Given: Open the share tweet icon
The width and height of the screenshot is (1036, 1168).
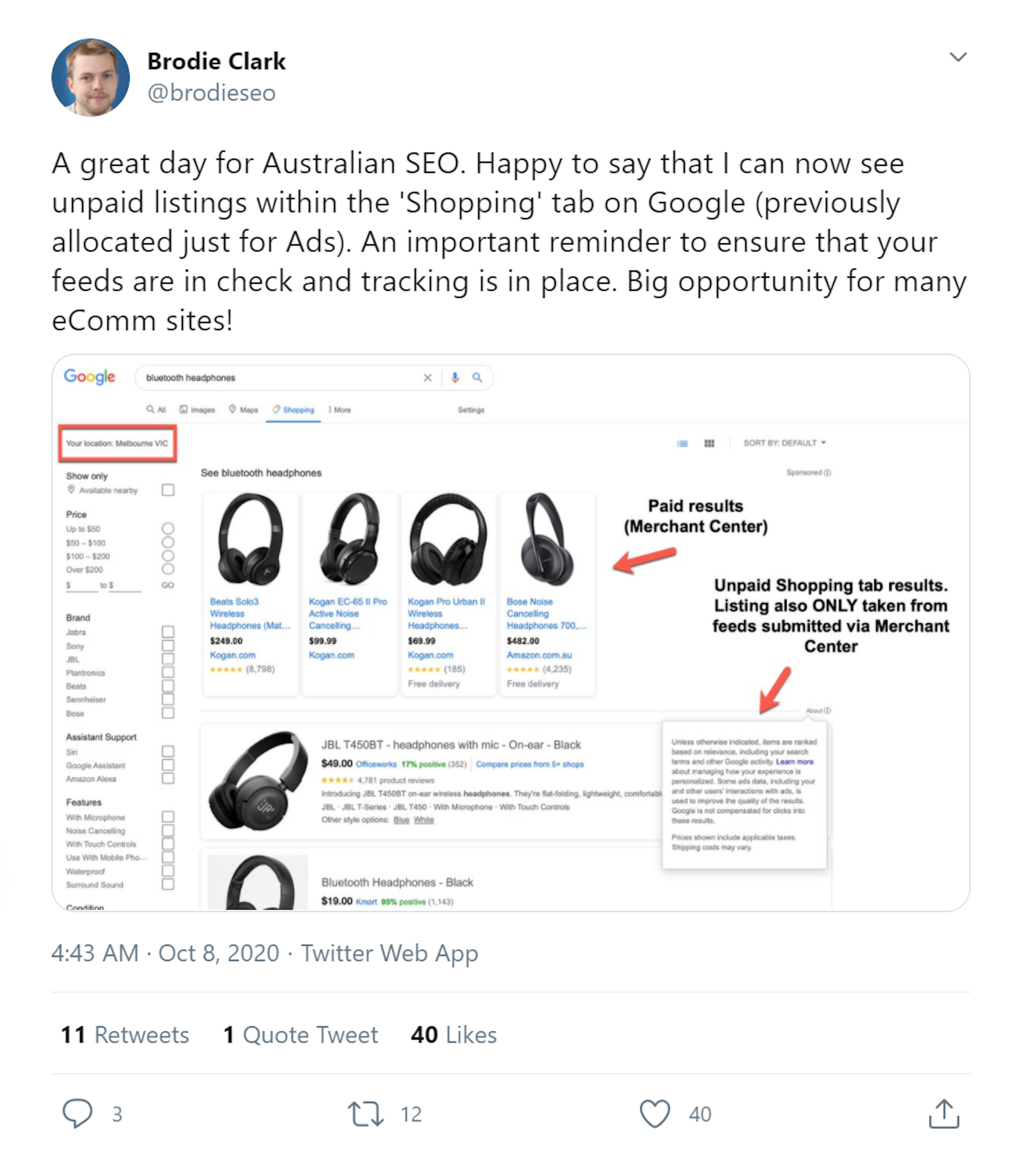Looking at the screenshot, I should coord(943,1114).
